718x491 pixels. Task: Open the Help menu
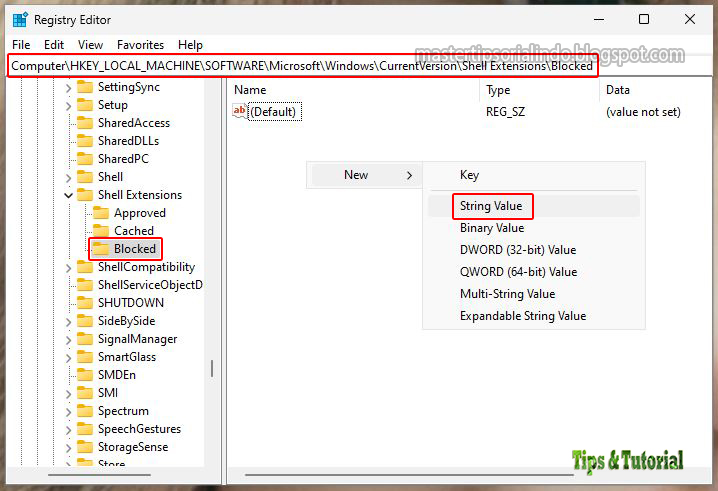[x=190, y=45]
